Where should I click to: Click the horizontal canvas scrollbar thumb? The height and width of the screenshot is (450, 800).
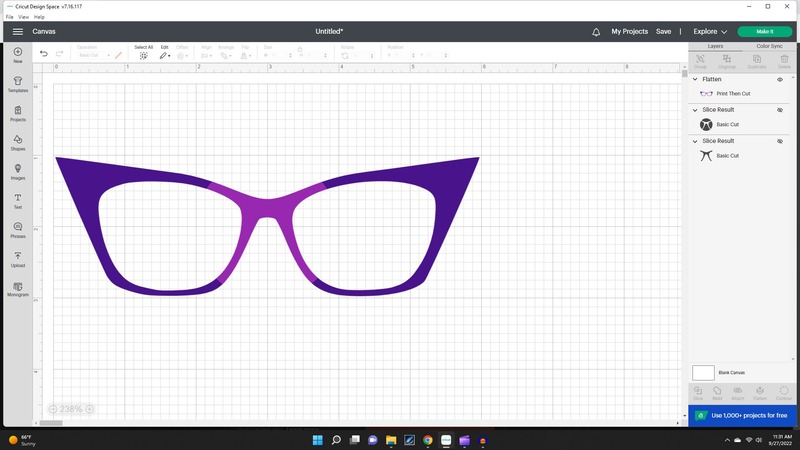tap(51, 423)
